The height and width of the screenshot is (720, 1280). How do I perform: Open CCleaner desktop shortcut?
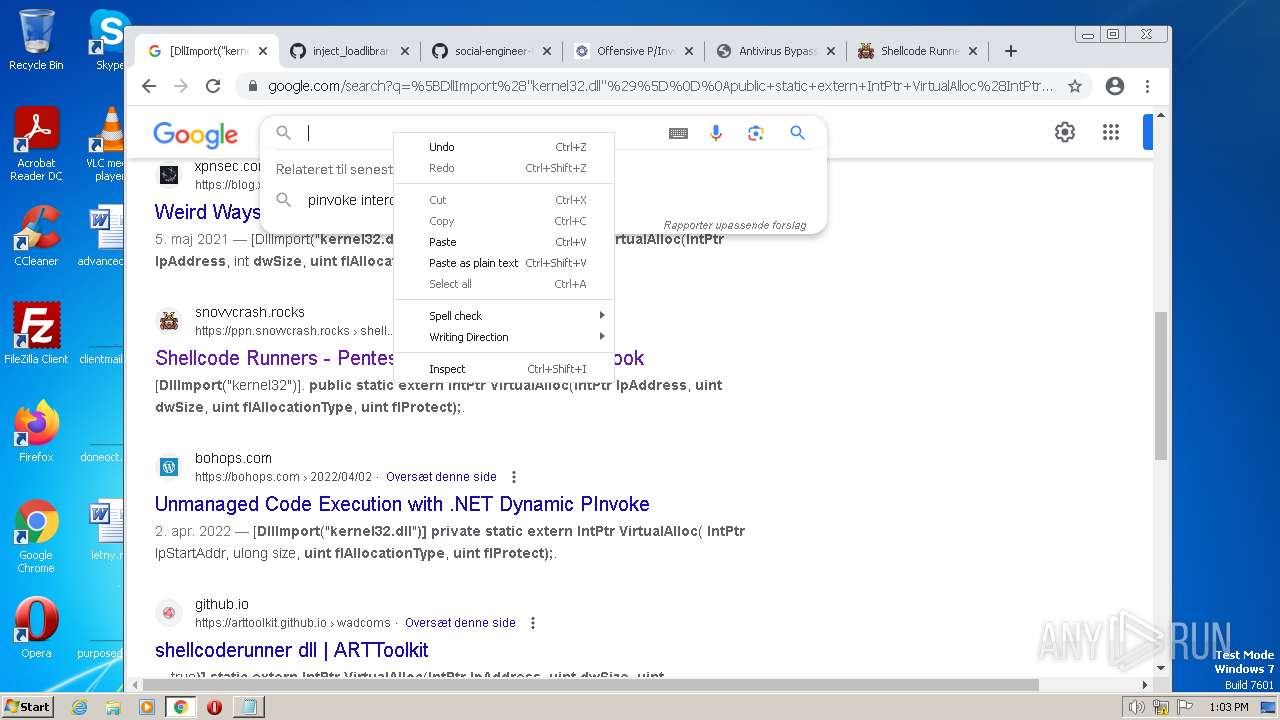click(36, 237)
